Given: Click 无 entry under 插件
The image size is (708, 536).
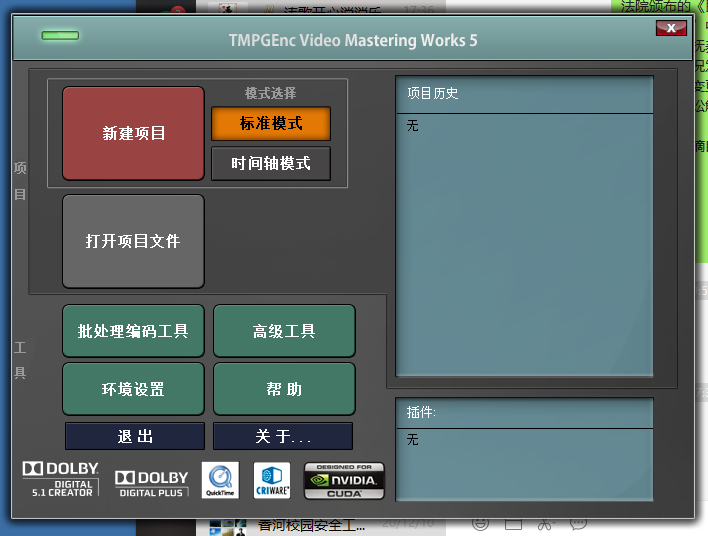Looking at the screenshot, I should pyautogui.click(x=412, y=439).
